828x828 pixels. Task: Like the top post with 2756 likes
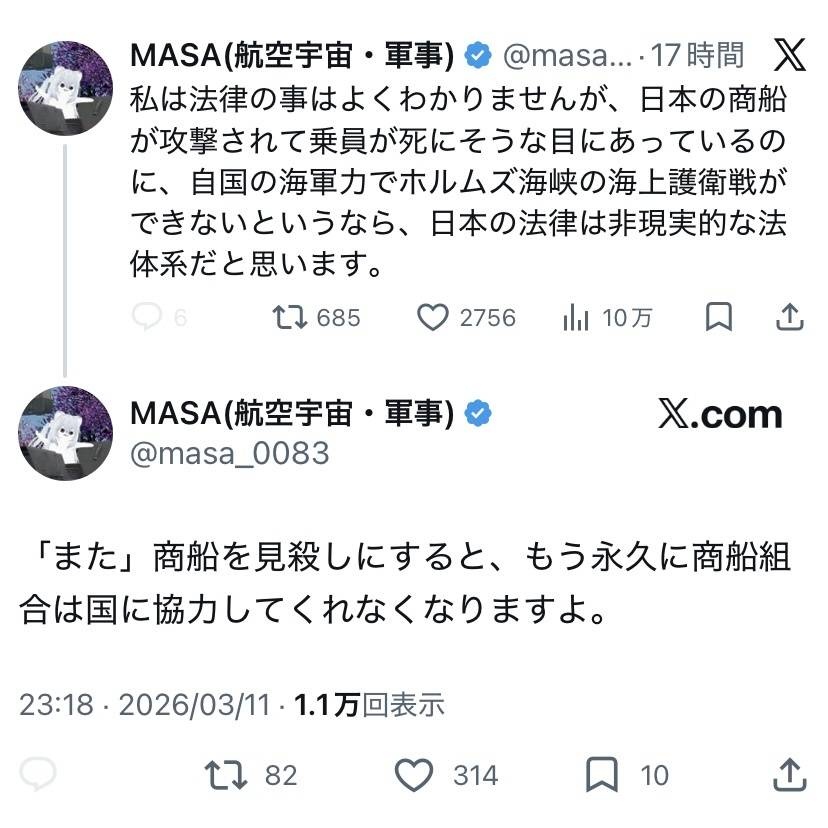click(x=432, y=317)
